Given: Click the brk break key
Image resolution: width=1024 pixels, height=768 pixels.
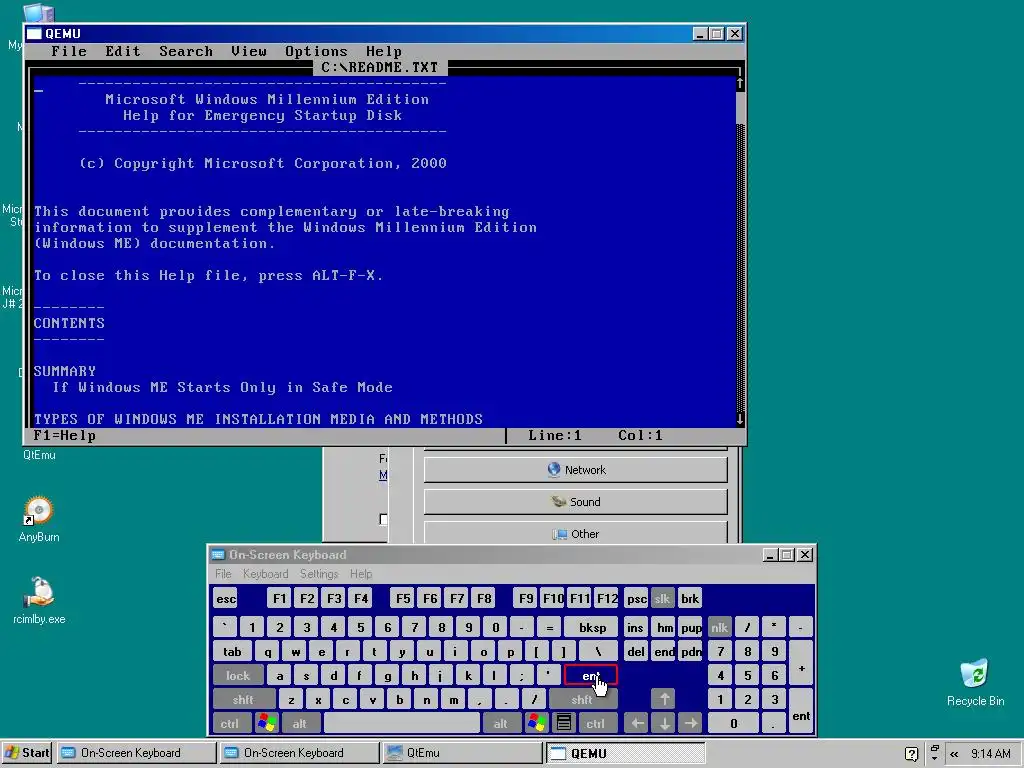Looking at the screenshot, I should coord(690,598).
